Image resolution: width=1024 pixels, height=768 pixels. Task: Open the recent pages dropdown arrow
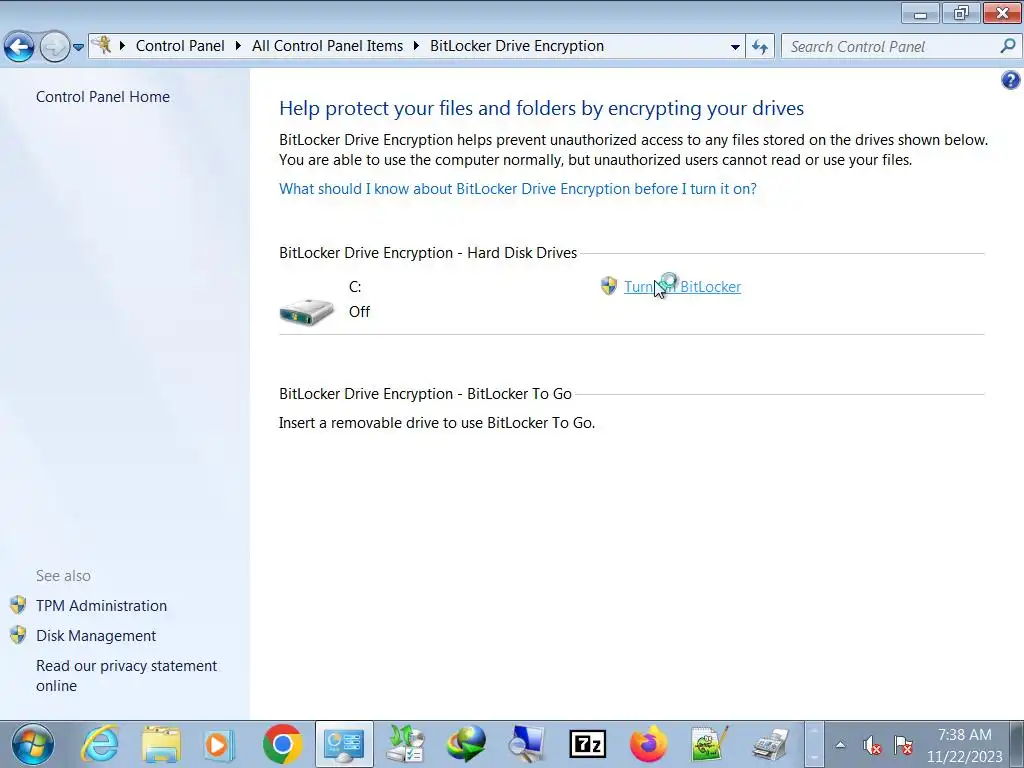pyautogui.click(x=78, y=47)
